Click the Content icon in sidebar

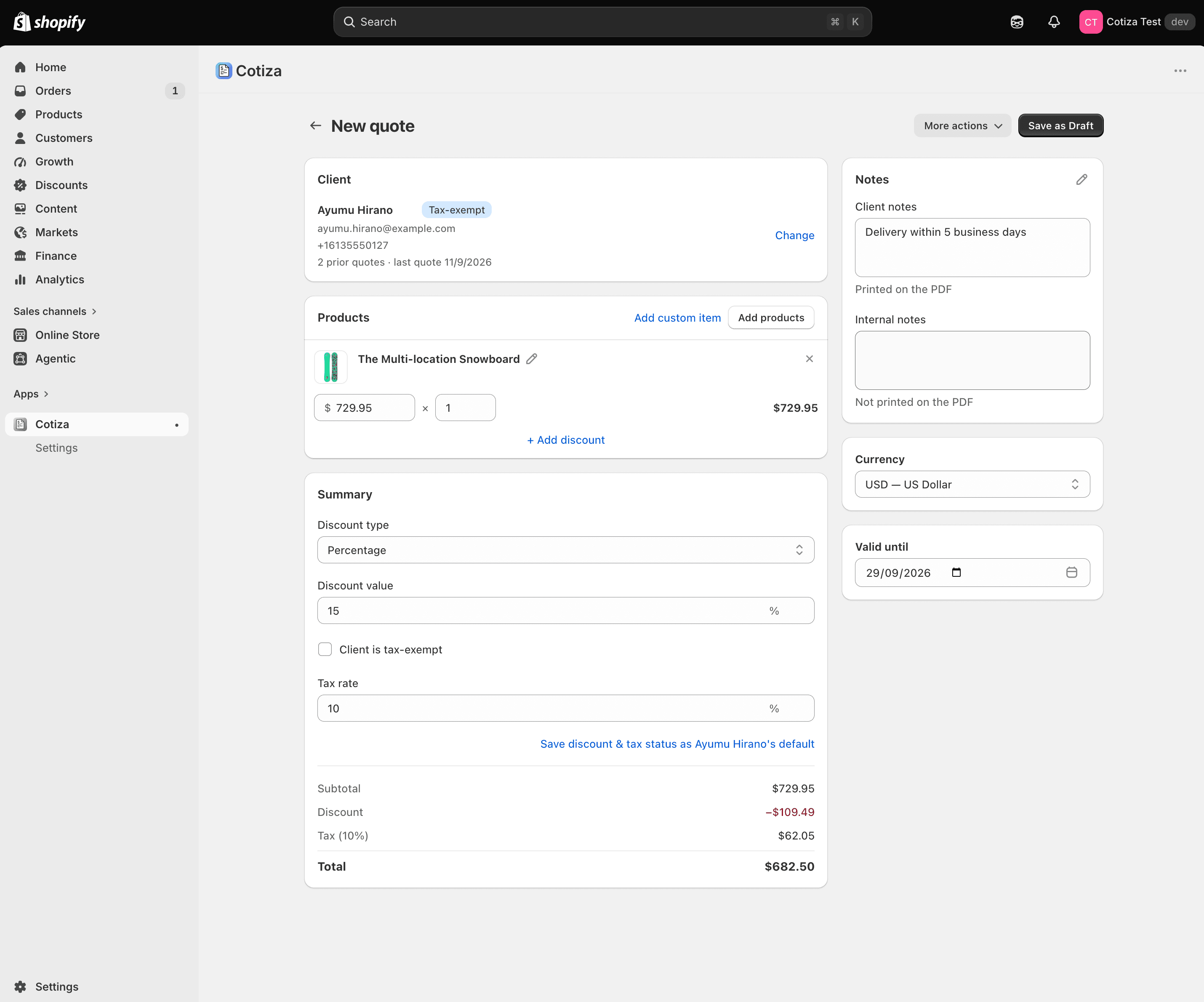[x=20, y=209]
